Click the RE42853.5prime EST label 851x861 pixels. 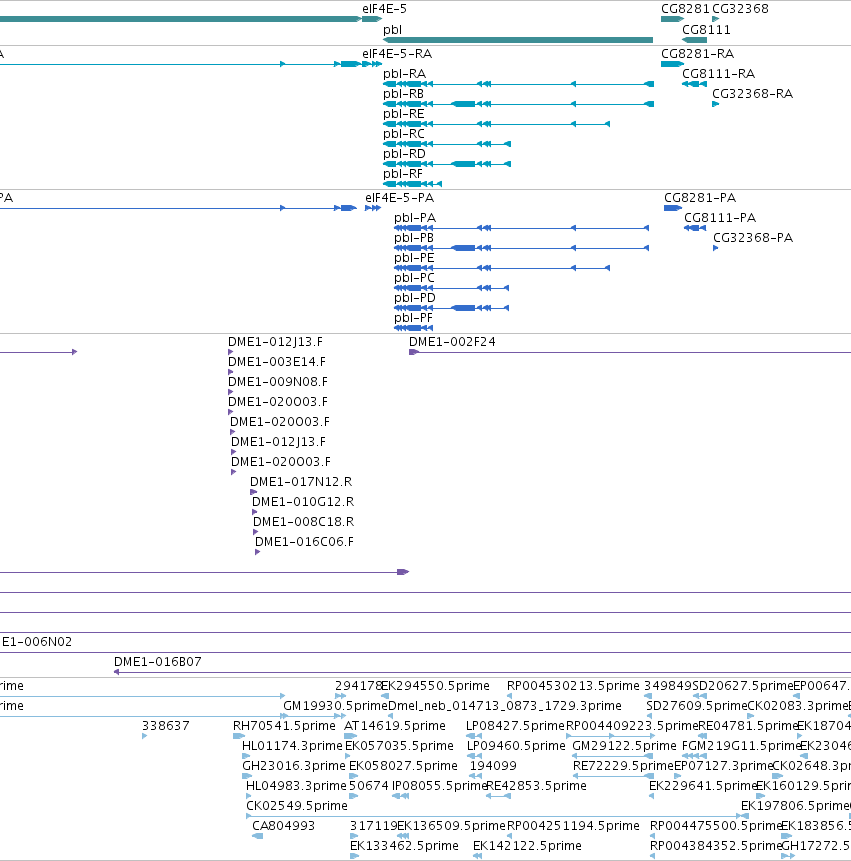536,786
